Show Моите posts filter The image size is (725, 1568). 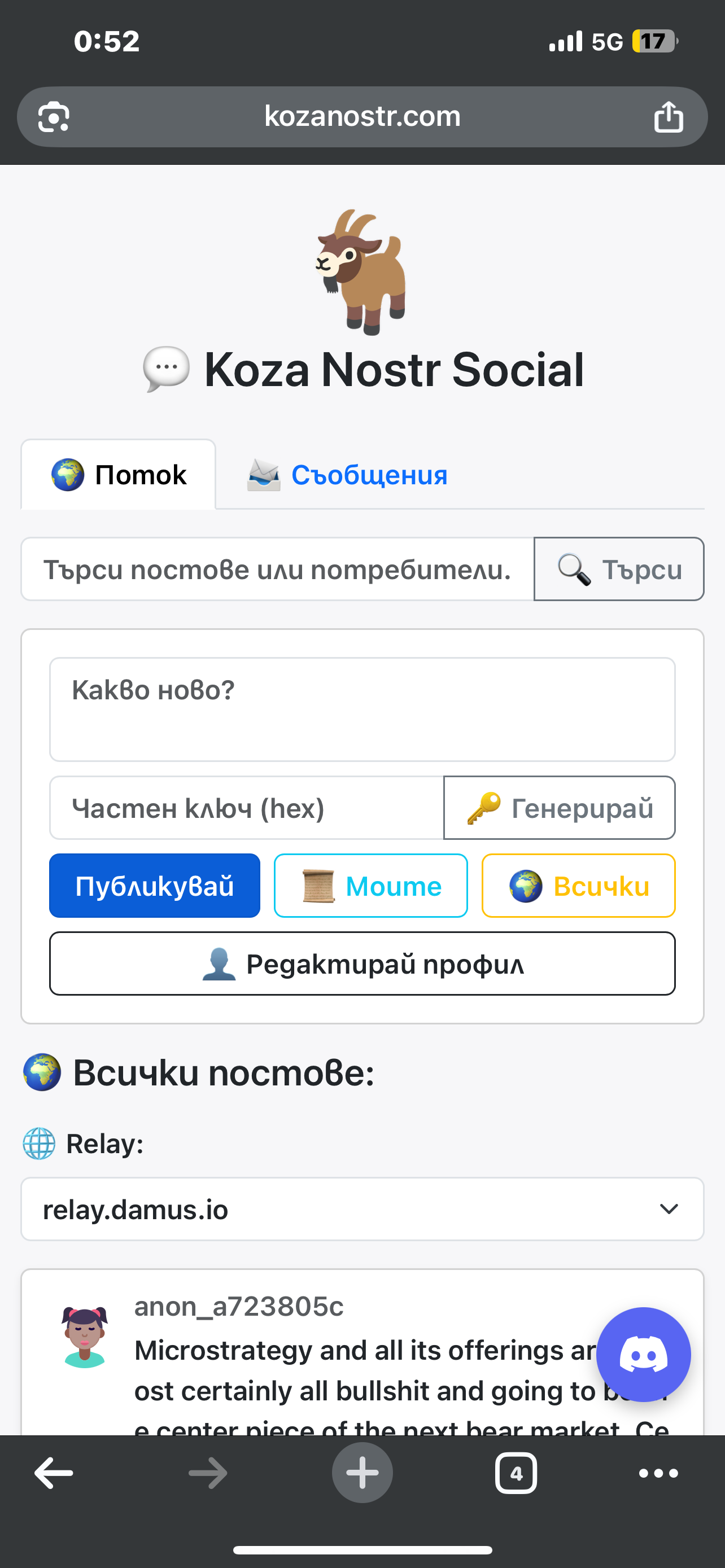(x=371, y=886)
